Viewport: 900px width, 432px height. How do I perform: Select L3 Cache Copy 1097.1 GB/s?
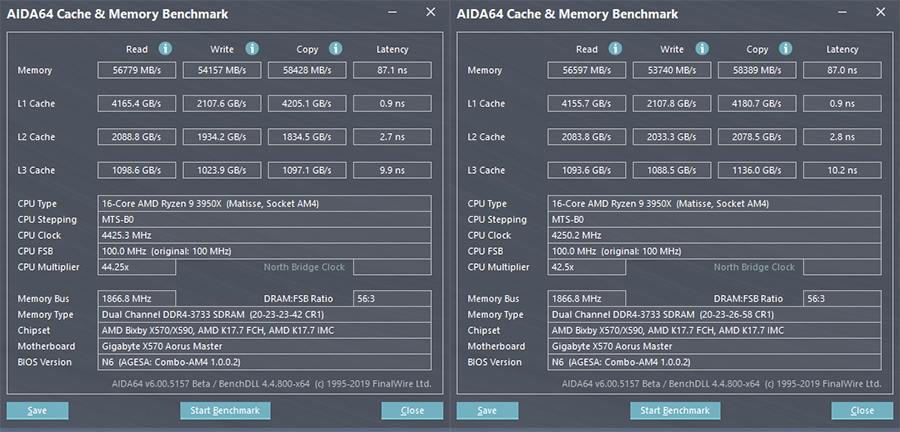point(307,170)
